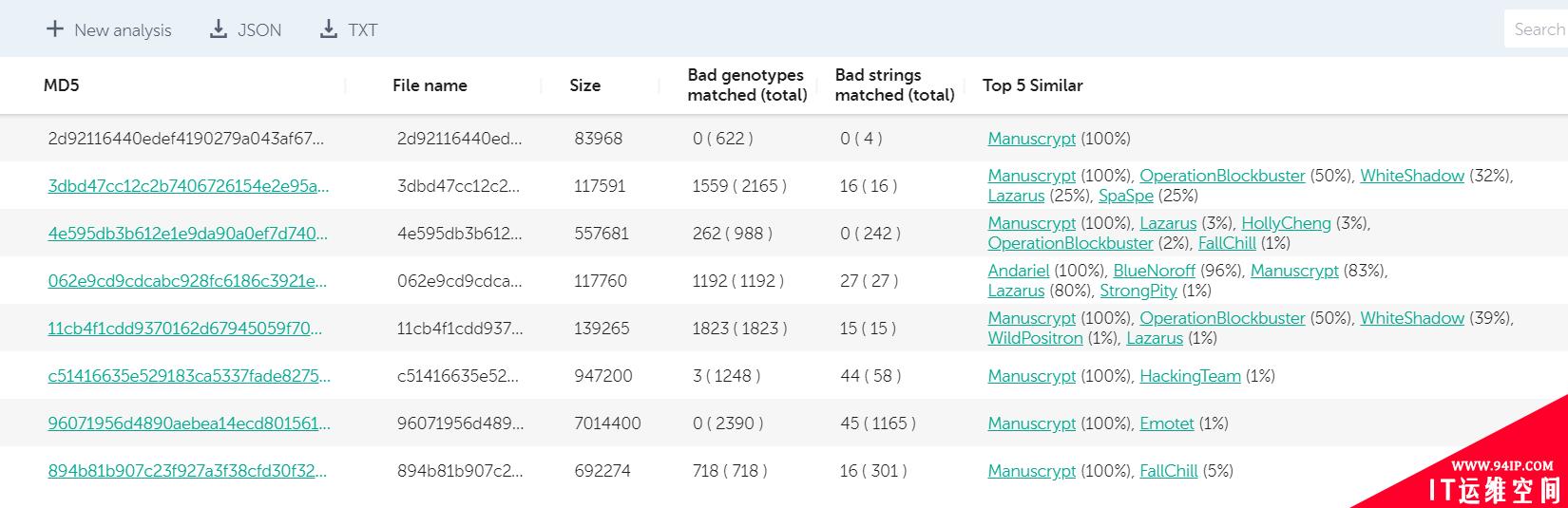Select size value 83968
This screenshot has width=1568, height=508.
point(599,139)
